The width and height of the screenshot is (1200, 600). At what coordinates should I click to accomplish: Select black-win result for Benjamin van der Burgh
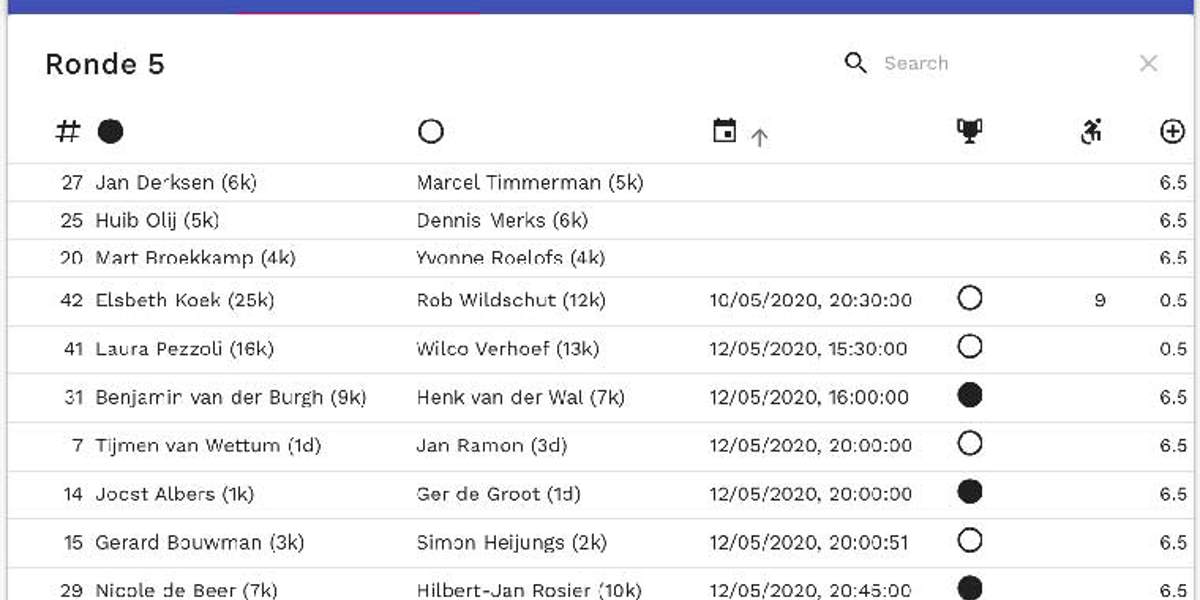click(969, 395)
